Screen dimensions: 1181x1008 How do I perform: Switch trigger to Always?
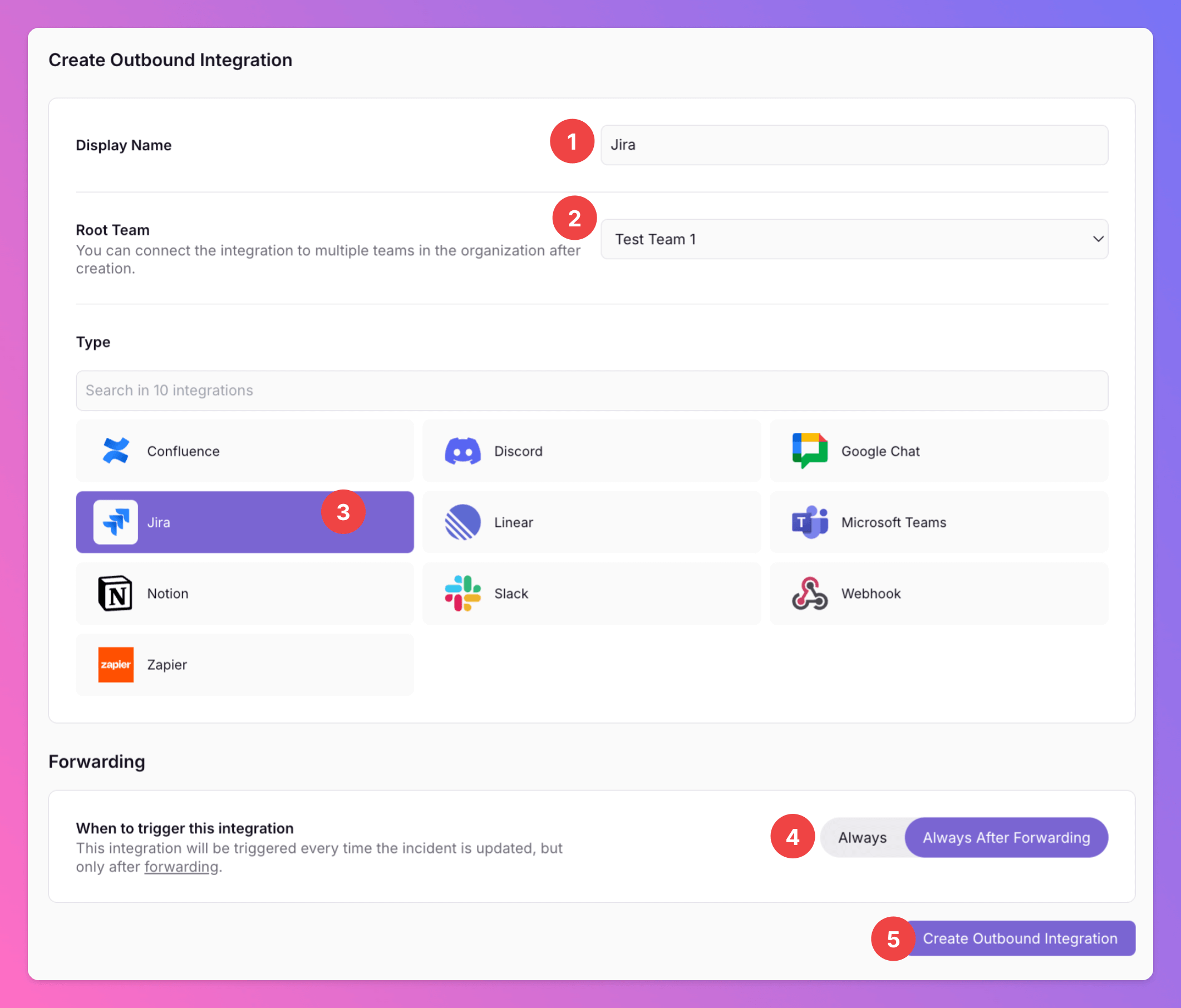862,838
